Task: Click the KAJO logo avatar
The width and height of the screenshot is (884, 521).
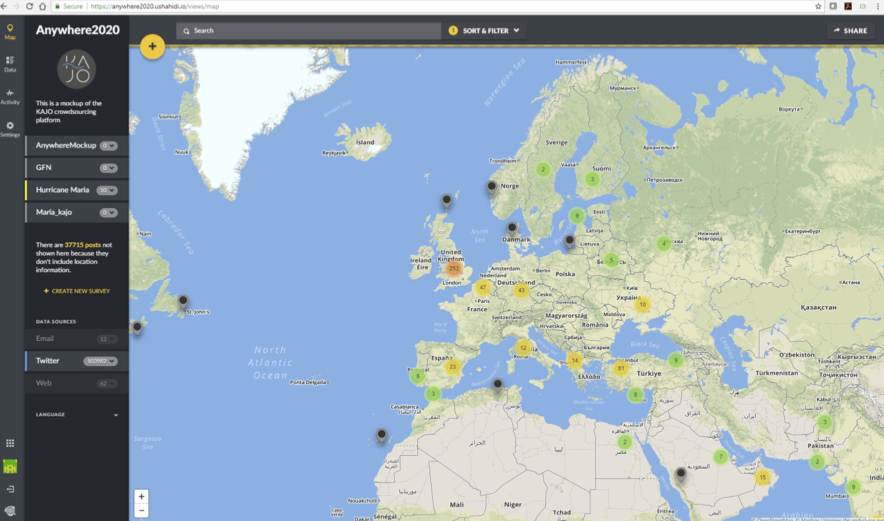Action: click(77, 70)
